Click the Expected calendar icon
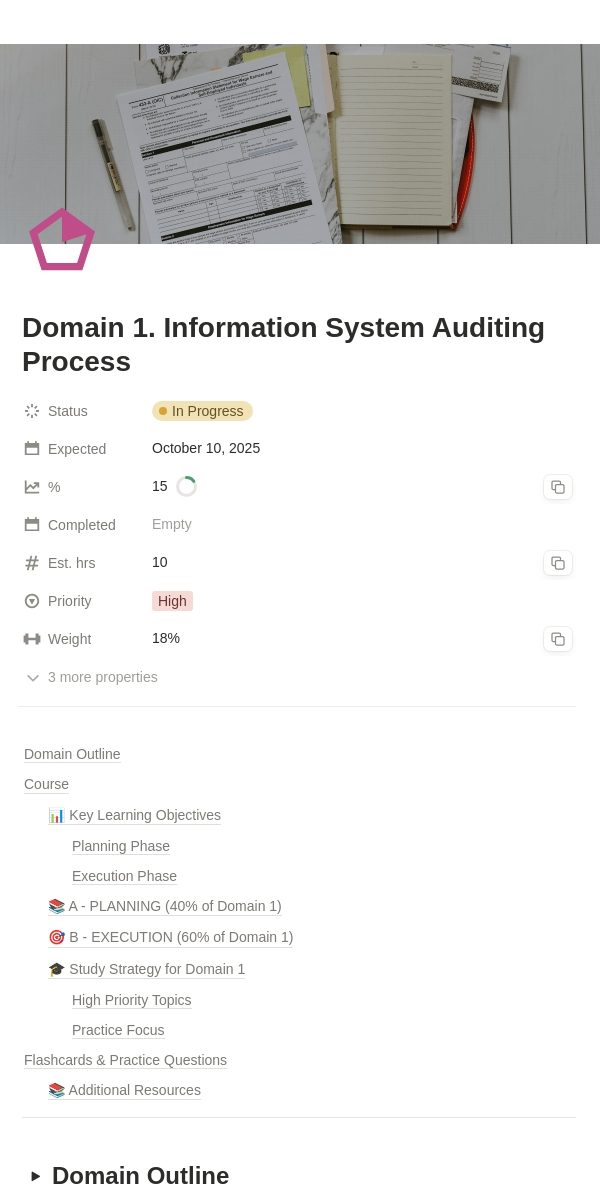 [x=32, y=449]
